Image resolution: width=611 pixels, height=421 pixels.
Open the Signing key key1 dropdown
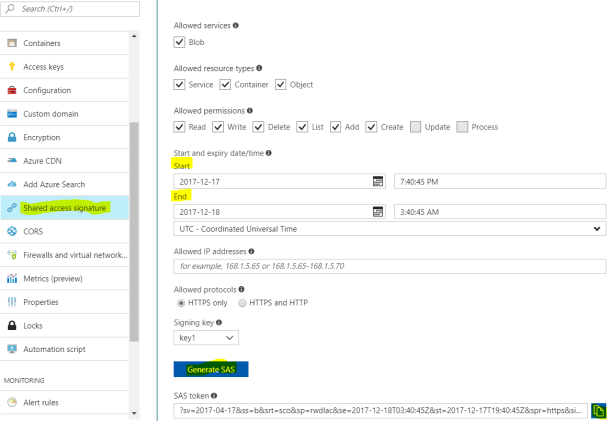(206, 338)
